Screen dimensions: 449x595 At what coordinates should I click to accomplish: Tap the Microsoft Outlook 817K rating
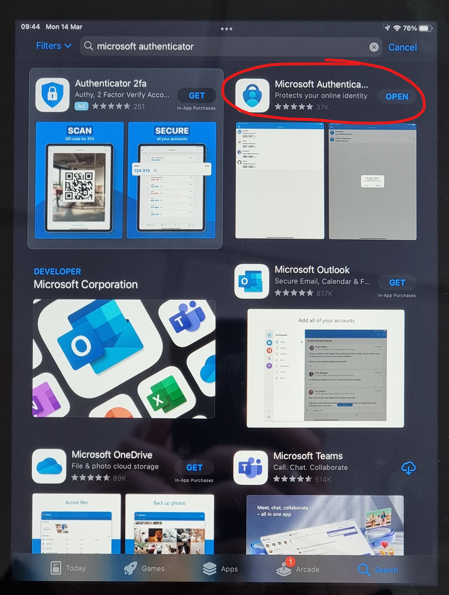[304, 293]
